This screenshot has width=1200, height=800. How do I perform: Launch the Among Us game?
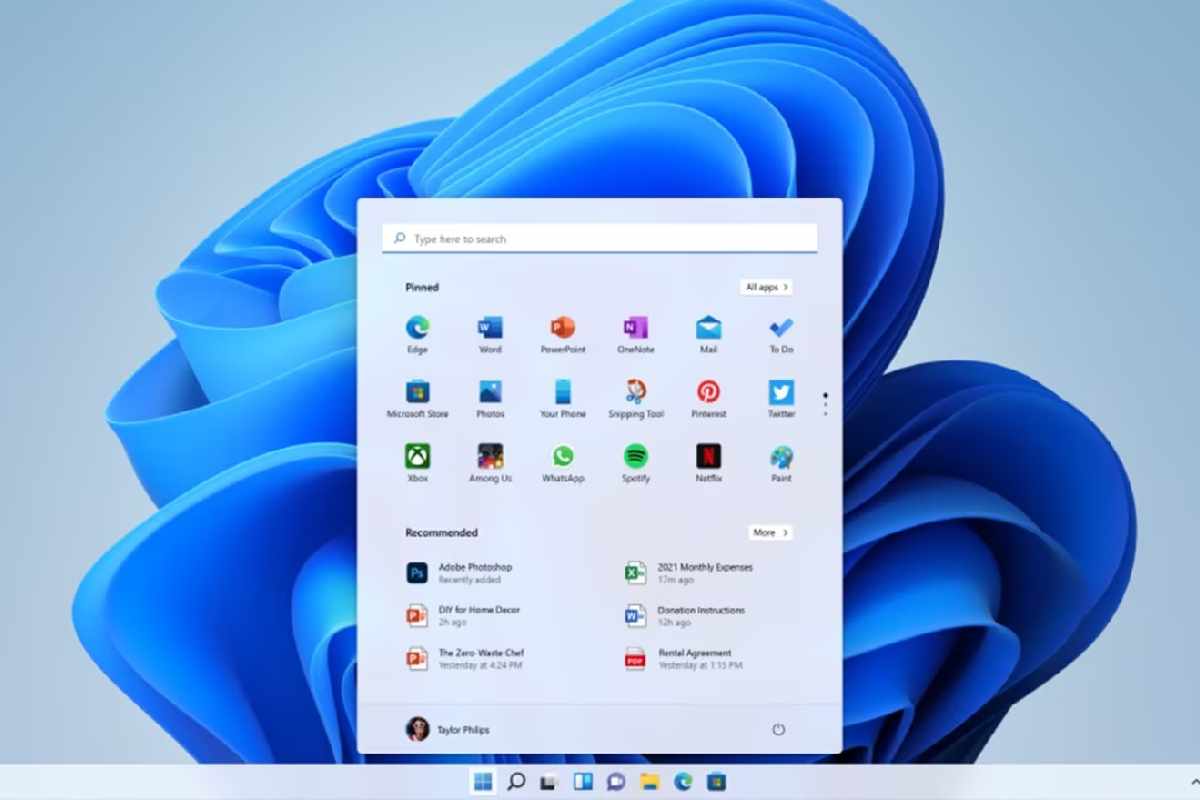[x=490, y=463]
